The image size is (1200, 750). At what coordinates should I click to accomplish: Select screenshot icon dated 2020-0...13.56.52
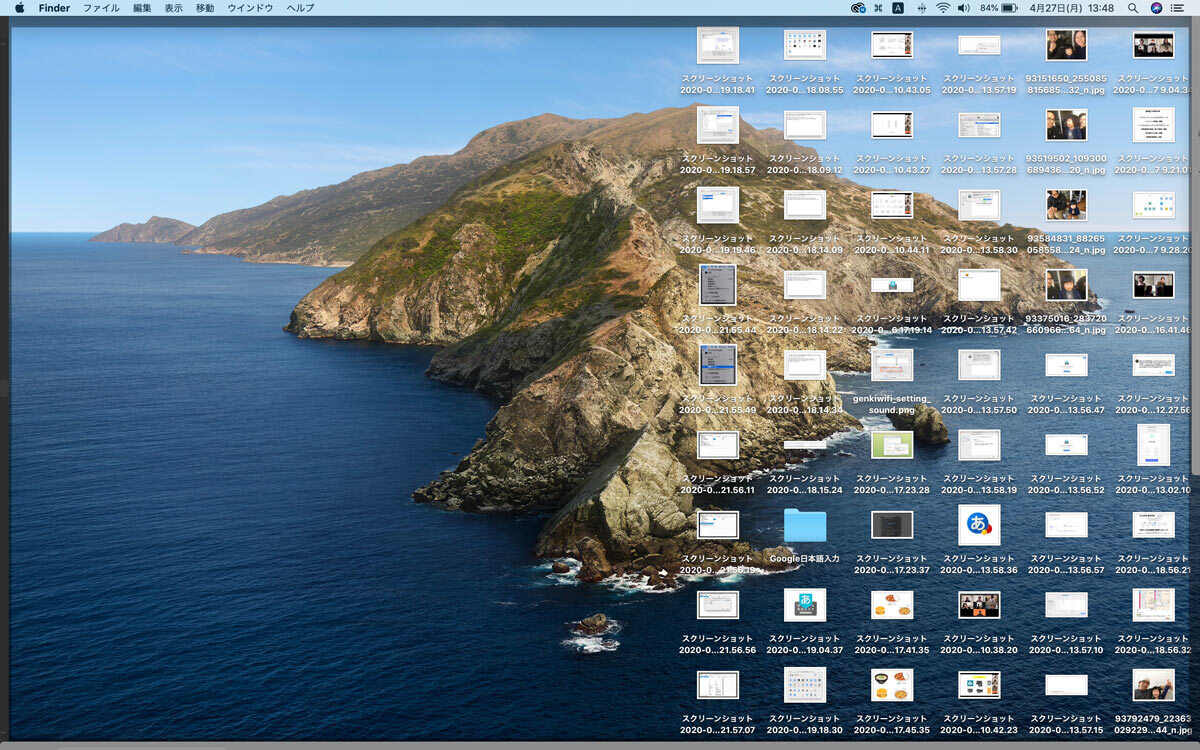pyautogui.click(x=1066, y=445)
